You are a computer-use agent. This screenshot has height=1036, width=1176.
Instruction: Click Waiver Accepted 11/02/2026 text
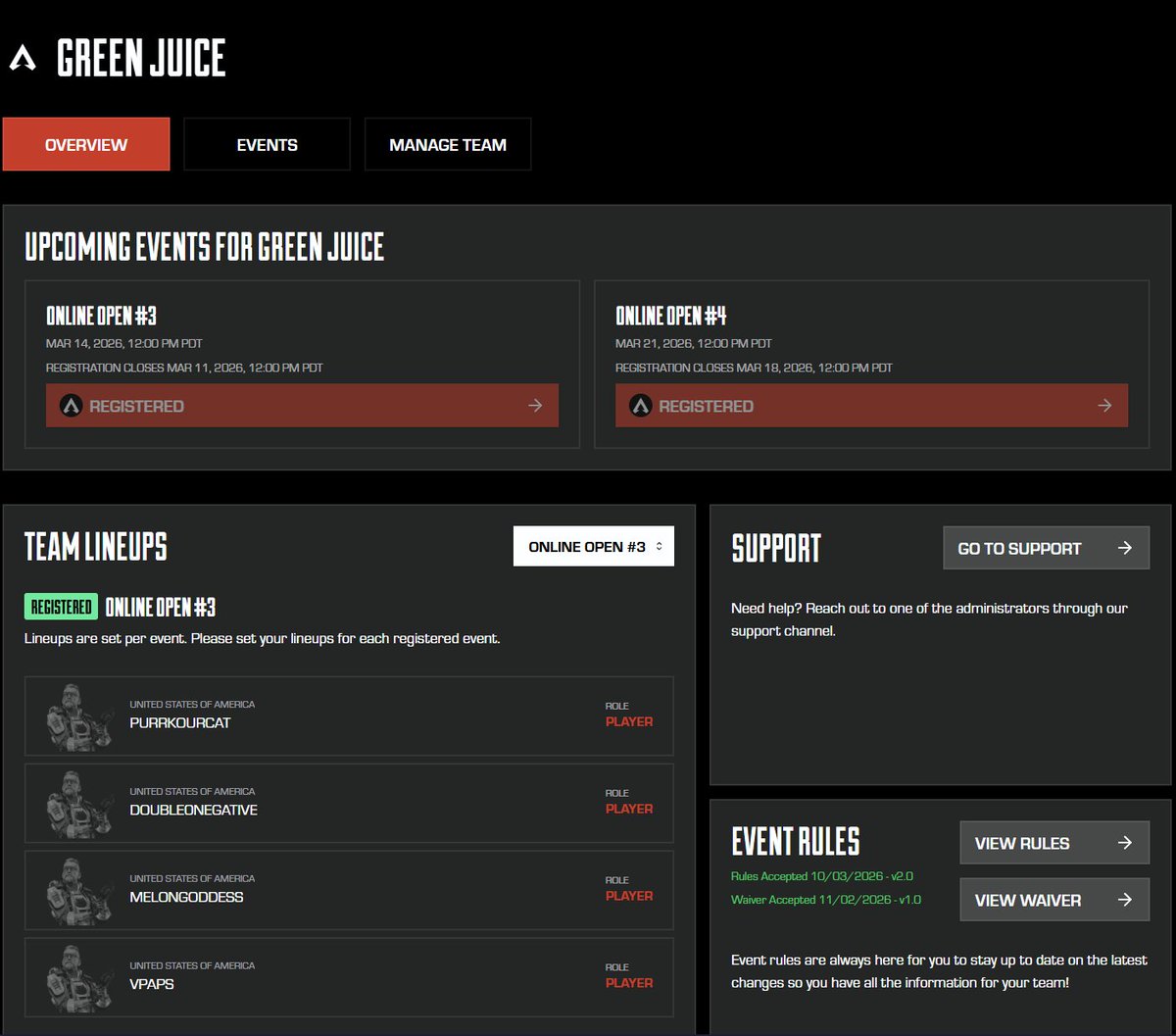[826, 900]
